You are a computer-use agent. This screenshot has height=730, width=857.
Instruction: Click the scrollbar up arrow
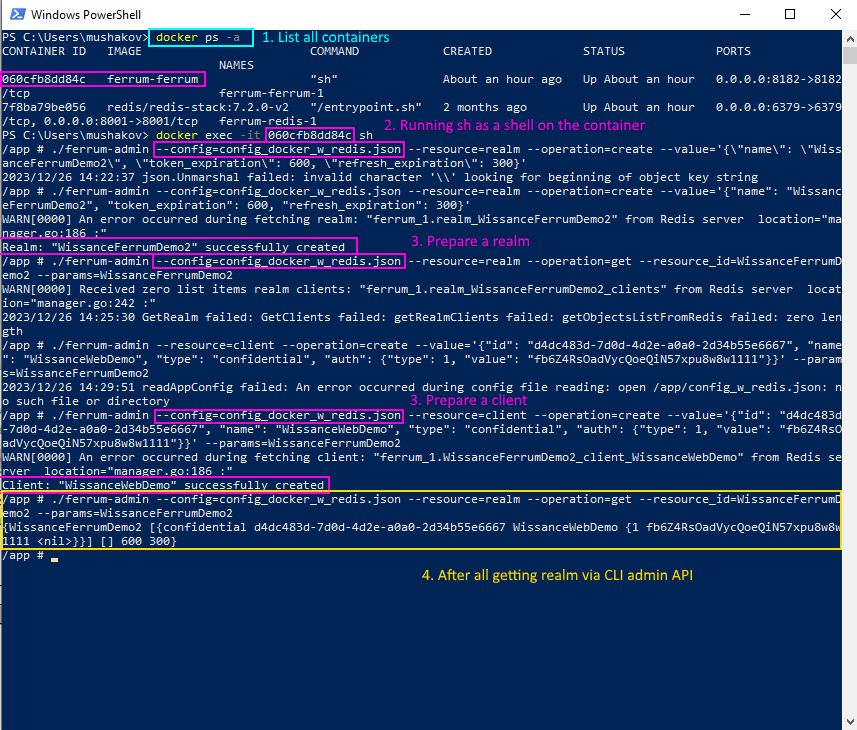[850, 39]
